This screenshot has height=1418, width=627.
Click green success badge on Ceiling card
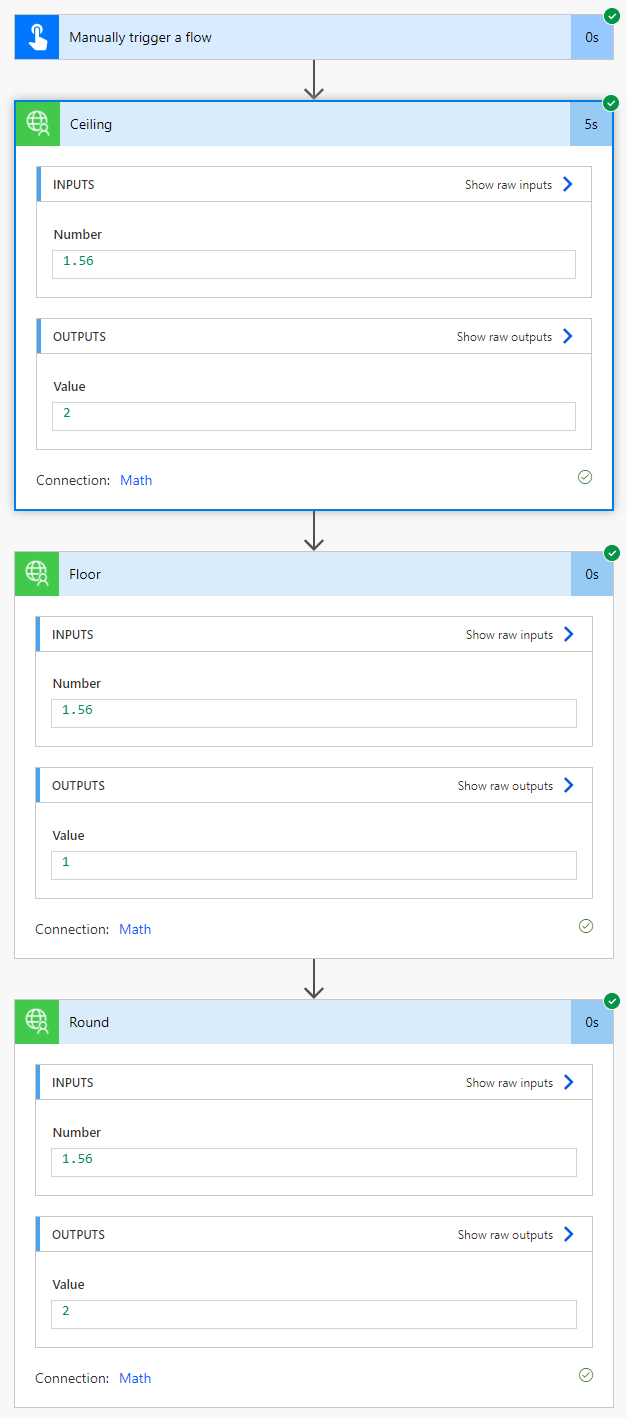tap(611, 103)
